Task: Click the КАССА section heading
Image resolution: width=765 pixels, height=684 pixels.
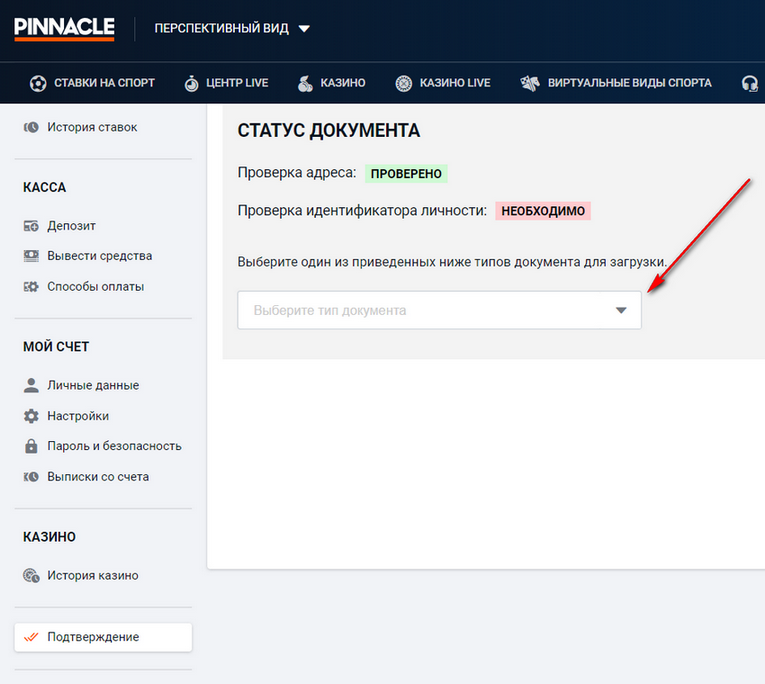Action: tap(44, 187)
